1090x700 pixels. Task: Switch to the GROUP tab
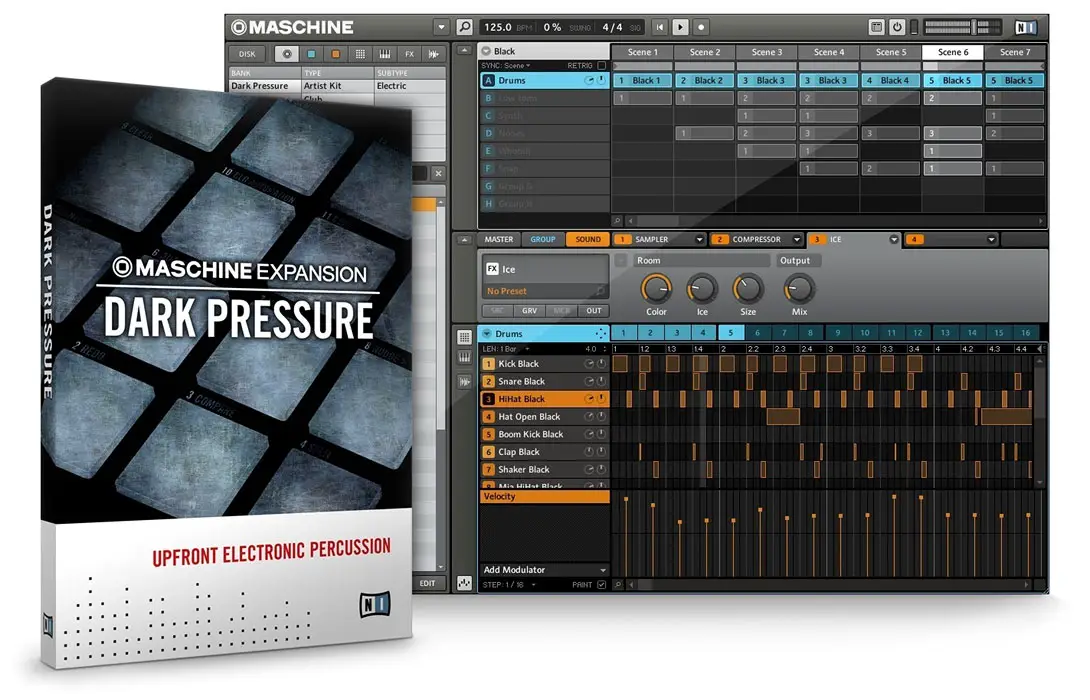click(x=543, y=239)
